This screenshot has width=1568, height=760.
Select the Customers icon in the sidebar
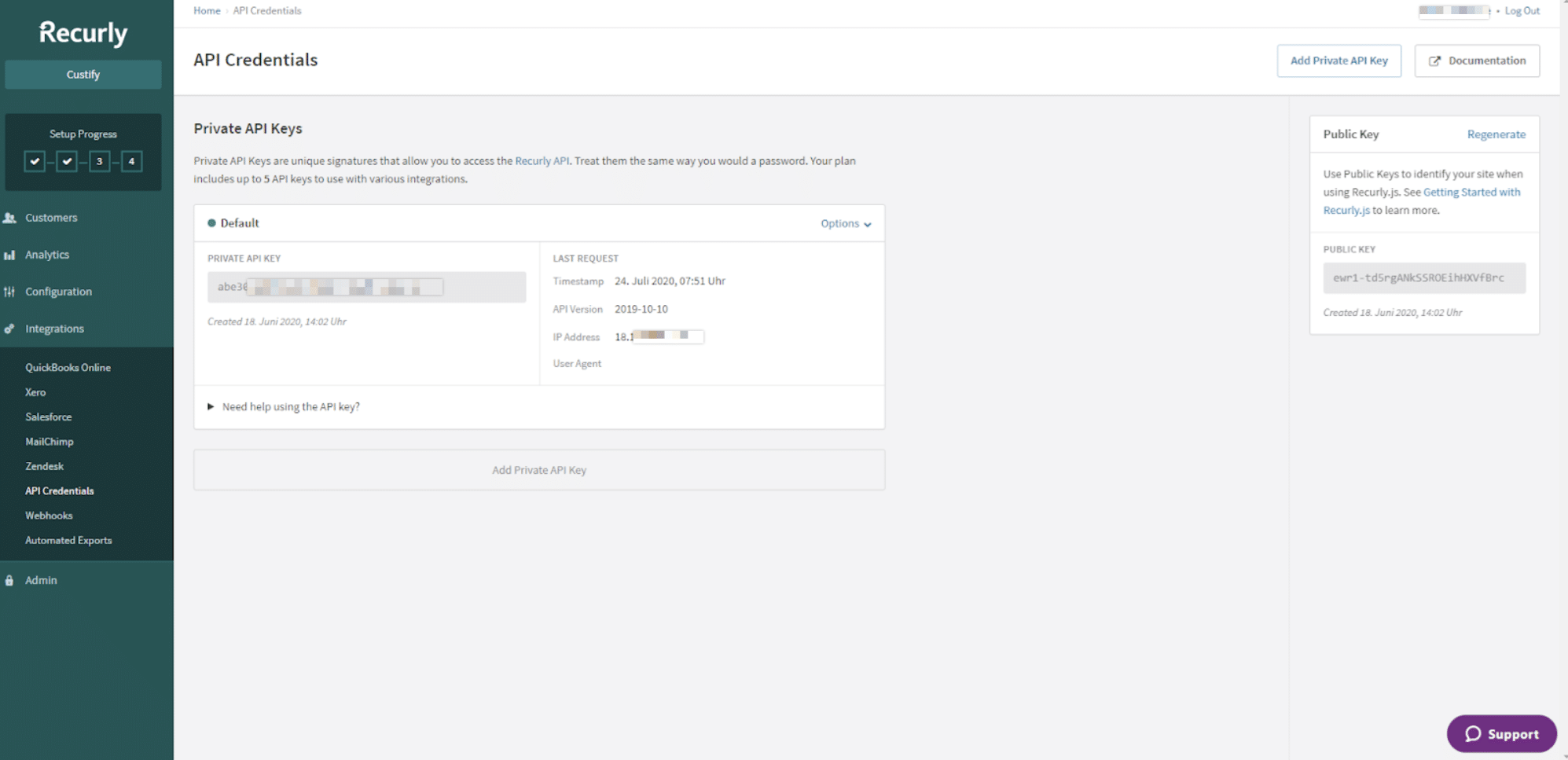pos(10,218)
